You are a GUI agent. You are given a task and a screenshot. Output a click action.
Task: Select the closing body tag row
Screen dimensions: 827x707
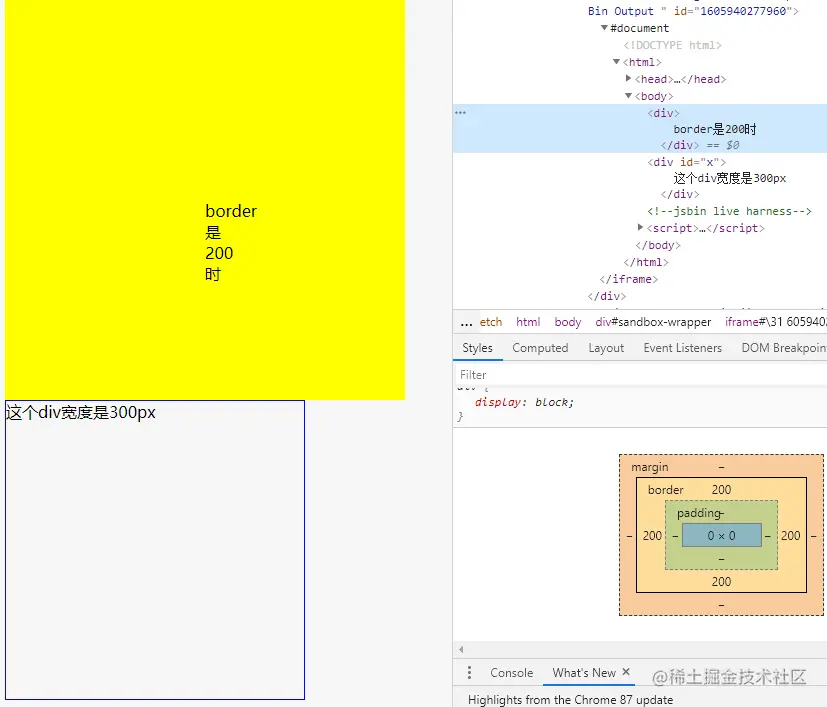658,245
